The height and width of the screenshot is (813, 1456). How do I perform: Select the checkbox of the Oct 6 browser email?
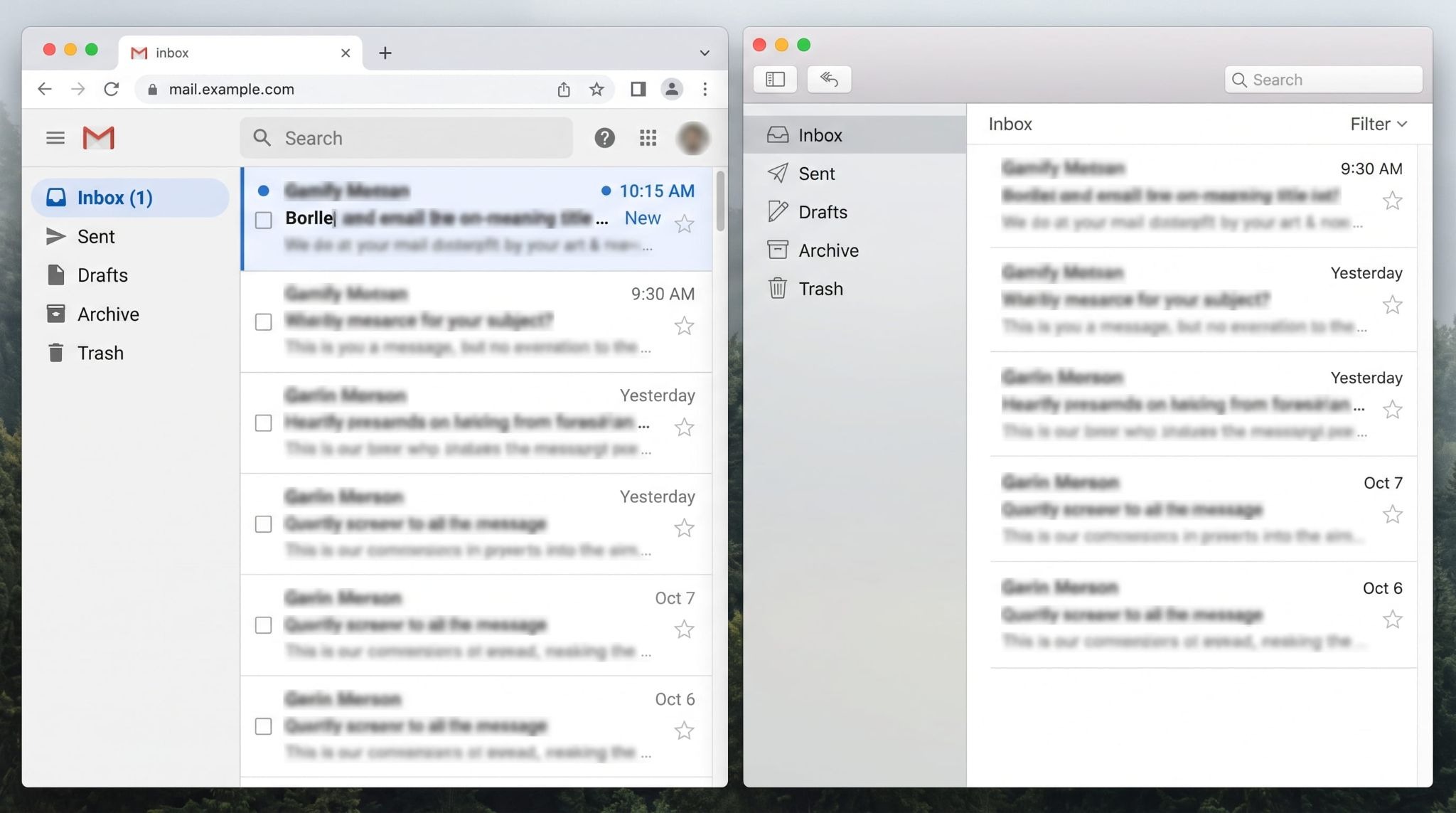(263, 726)
